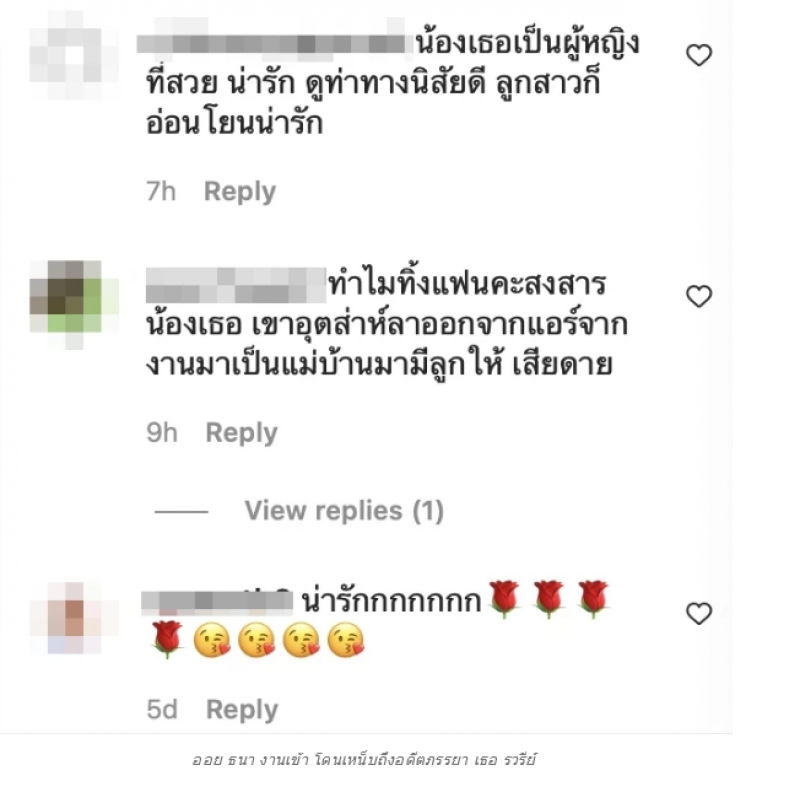
Task: Select the 7h timestamp
Action: 161,192
